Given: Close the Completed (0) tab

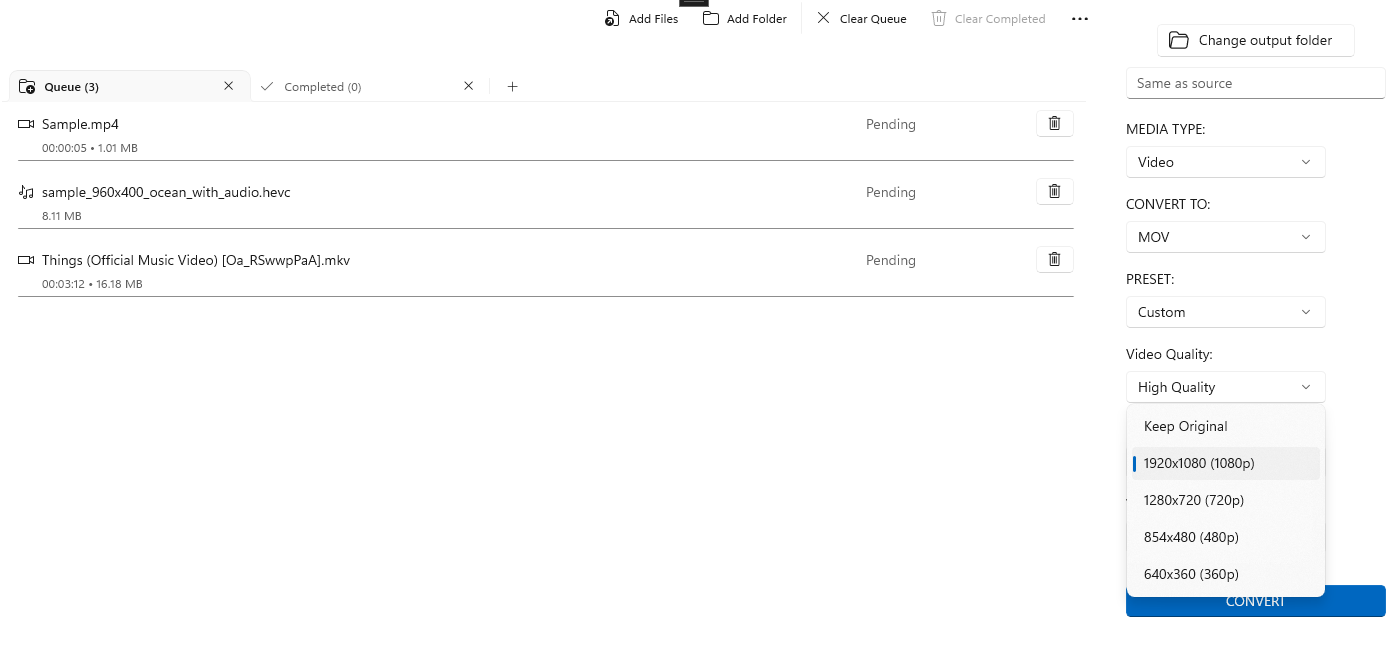Looking at the screenshot, I should (468, 86).
